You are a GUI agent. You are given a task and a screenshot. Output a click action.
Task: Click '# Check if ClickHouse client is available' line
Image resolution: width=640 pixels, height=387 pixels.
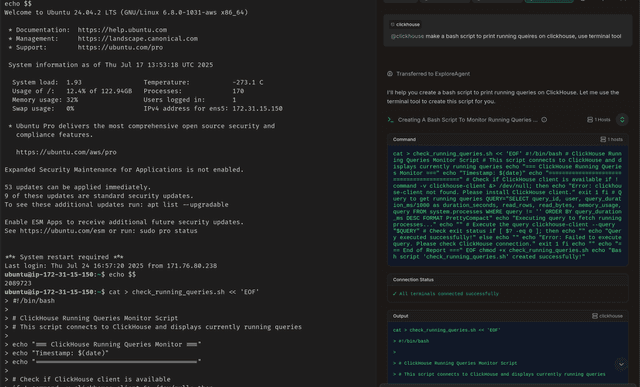(91, 380)
